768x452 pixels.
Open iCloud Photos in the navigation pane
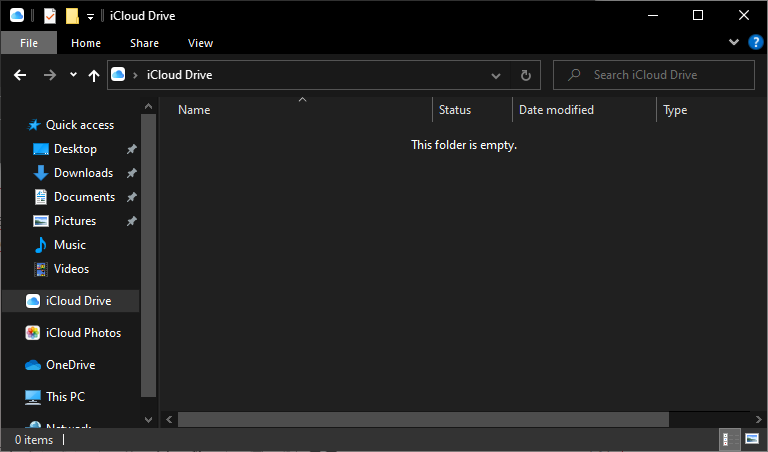tap(82, 333)
